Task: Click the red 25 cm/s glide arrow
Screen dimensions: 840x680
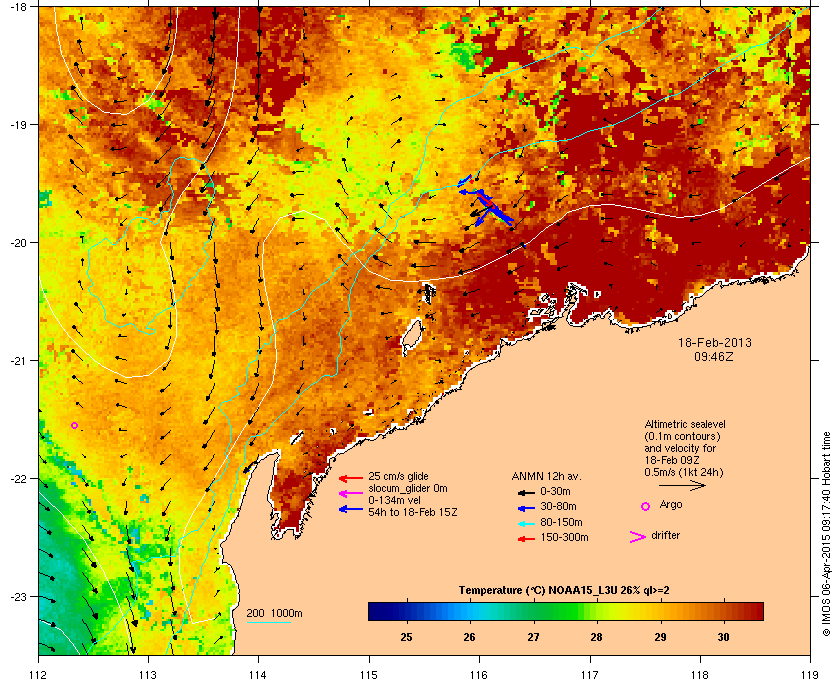Action: pyautogui.click(x=351, y=478)
